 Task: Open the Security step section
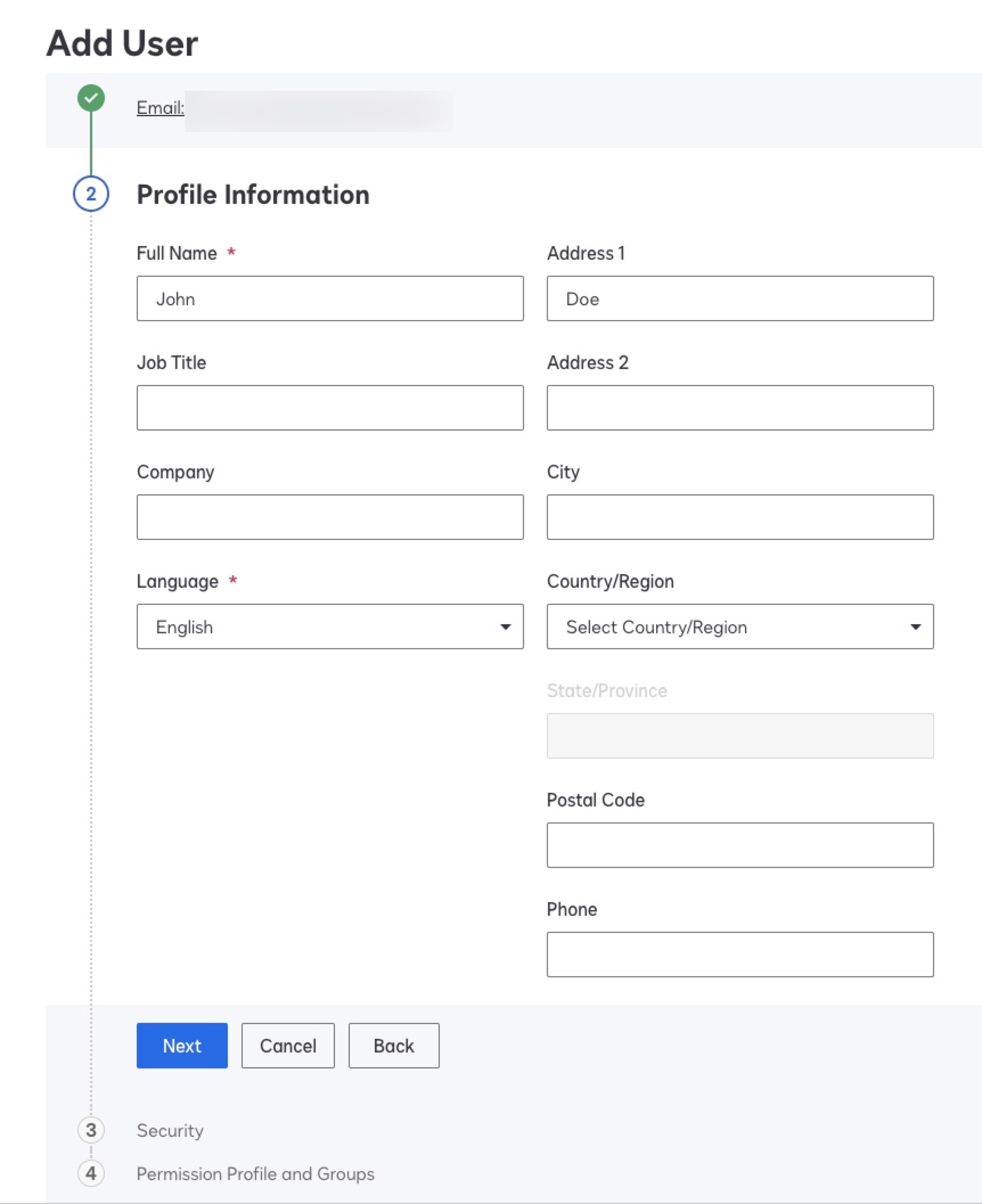169,1131
